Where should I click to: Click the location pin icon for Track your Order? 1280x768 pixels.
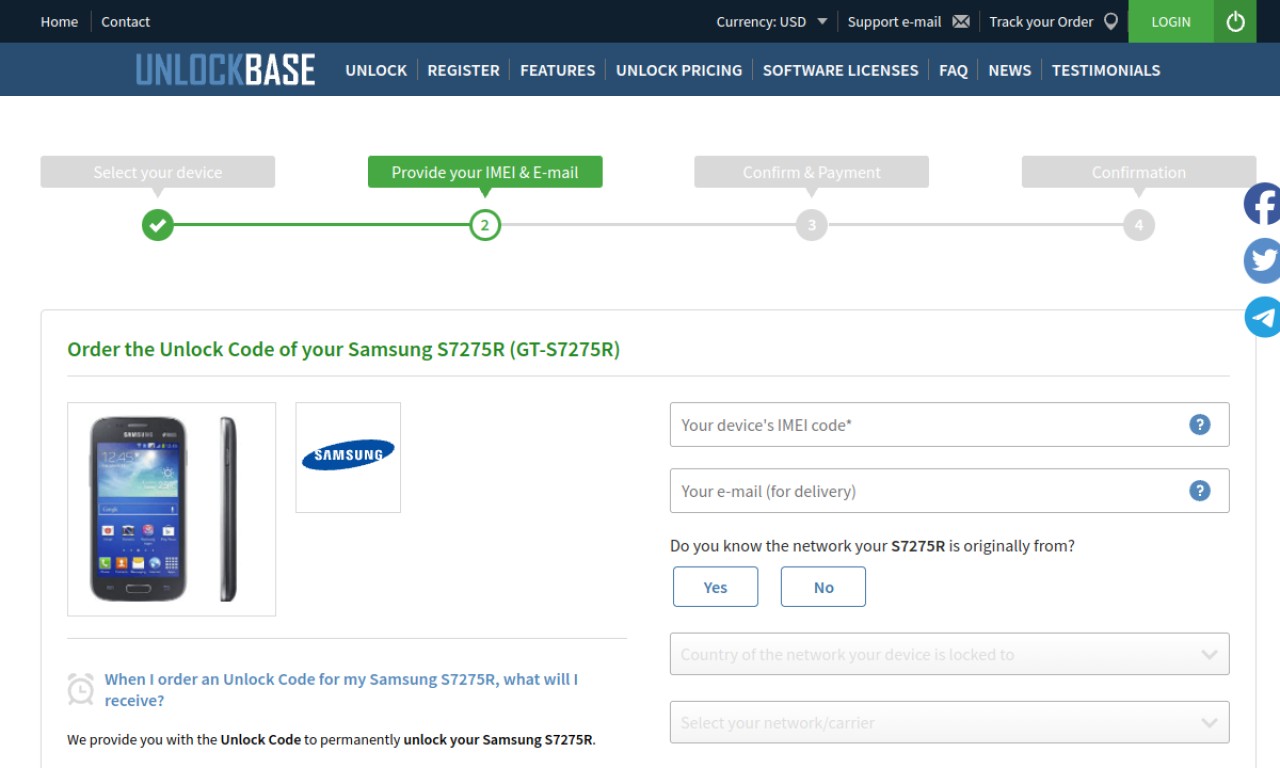[x=1110, y=21]
